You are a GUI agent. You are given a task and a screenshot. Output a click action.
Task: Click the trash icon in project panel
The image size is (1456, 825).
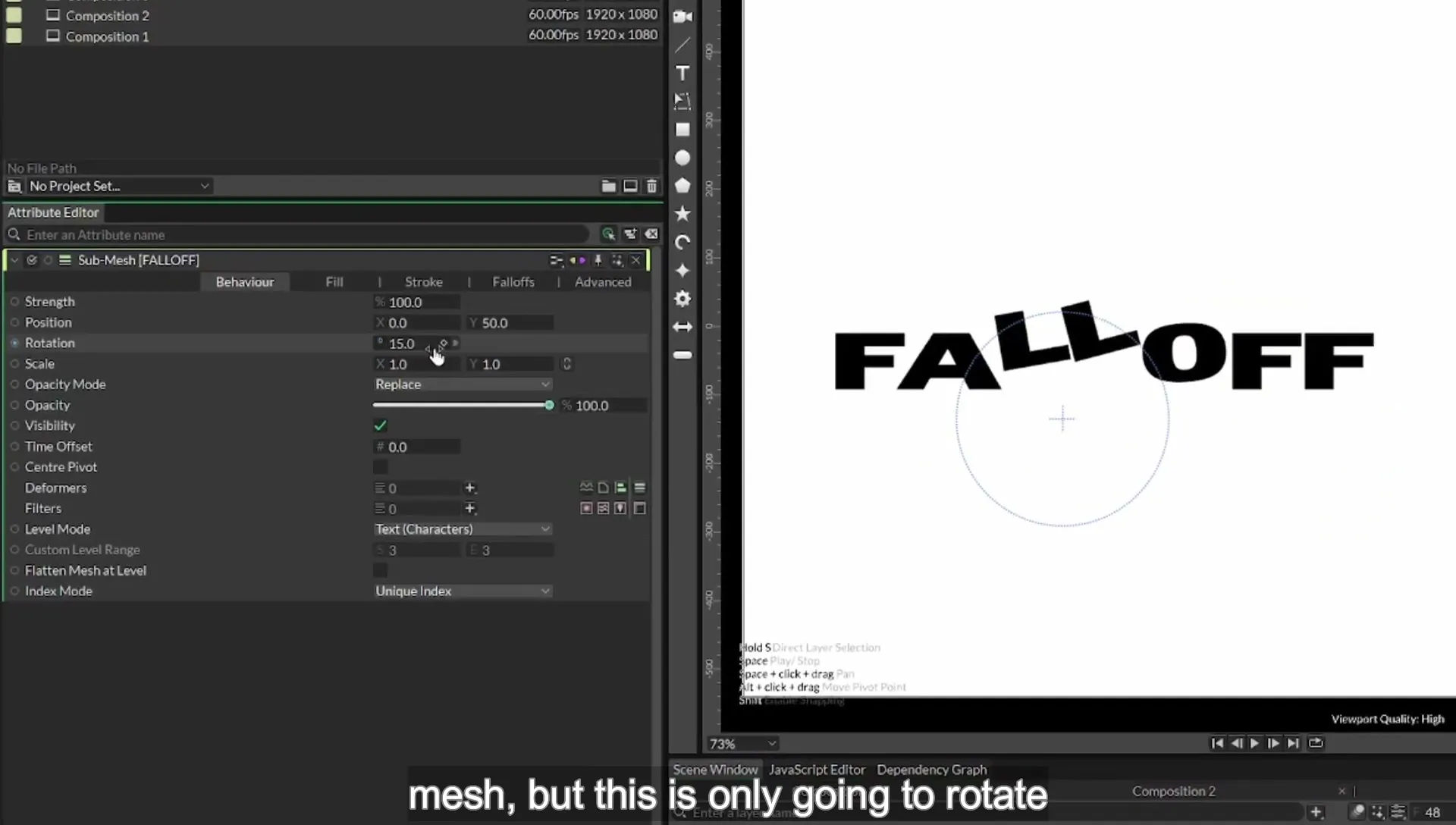pyautogui.click(x=651, y=186)
